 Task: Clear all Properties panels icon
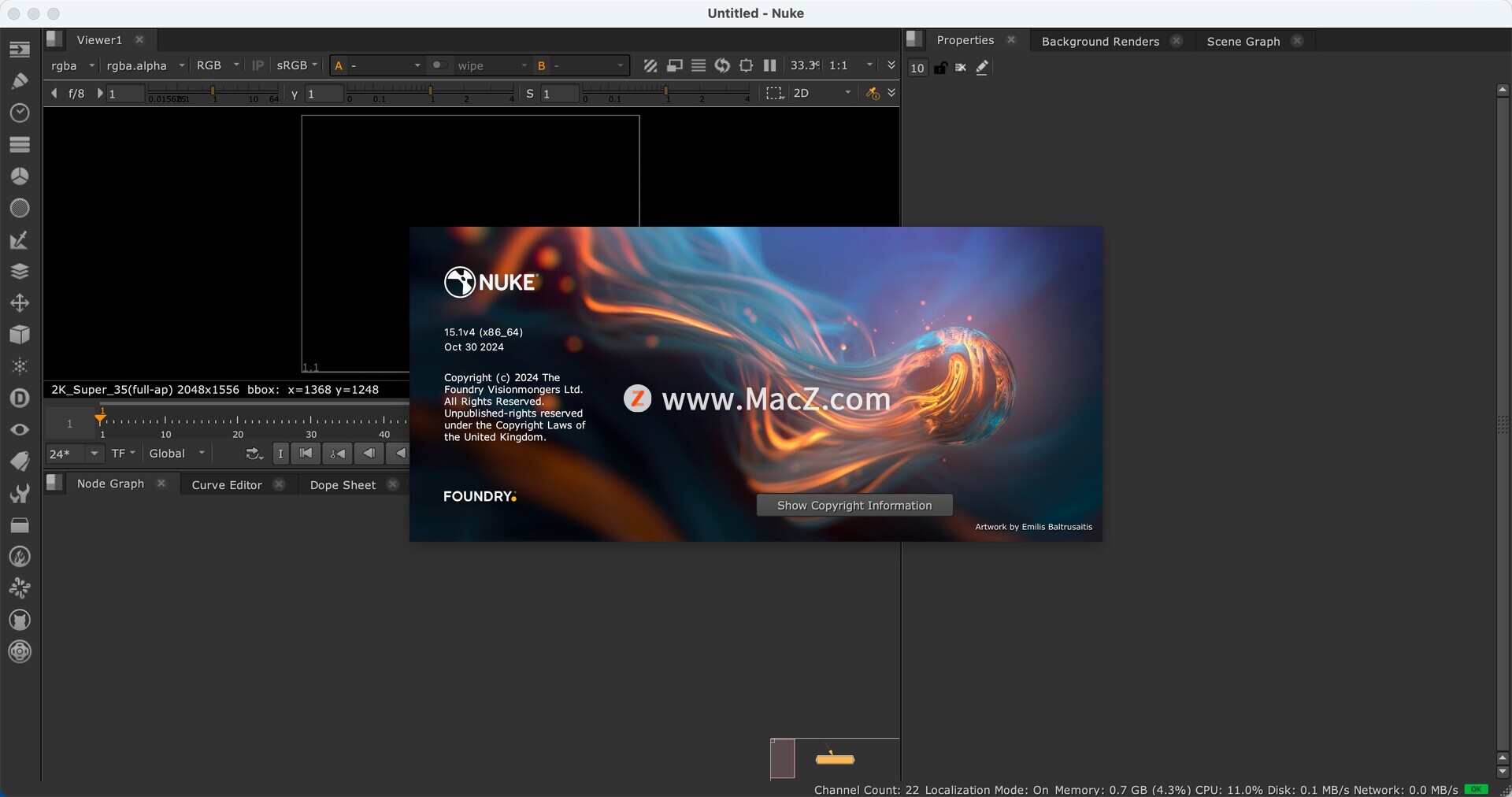pos(961,68)
